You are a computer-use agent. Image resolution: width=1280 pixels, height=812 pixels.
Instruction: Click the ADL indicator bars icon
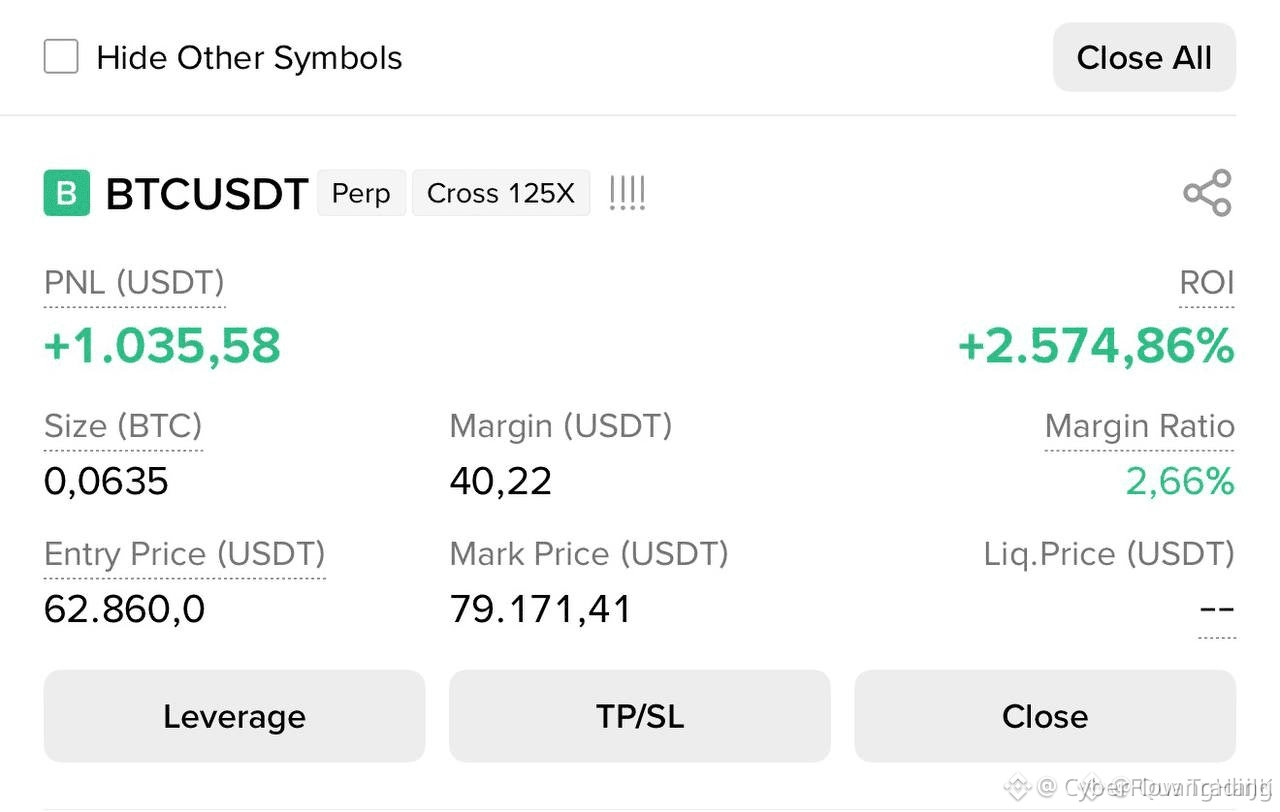627,193
